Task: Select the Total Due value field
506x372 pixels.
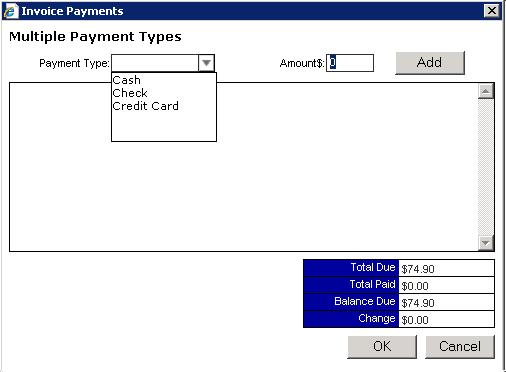Action: [446, 268]
